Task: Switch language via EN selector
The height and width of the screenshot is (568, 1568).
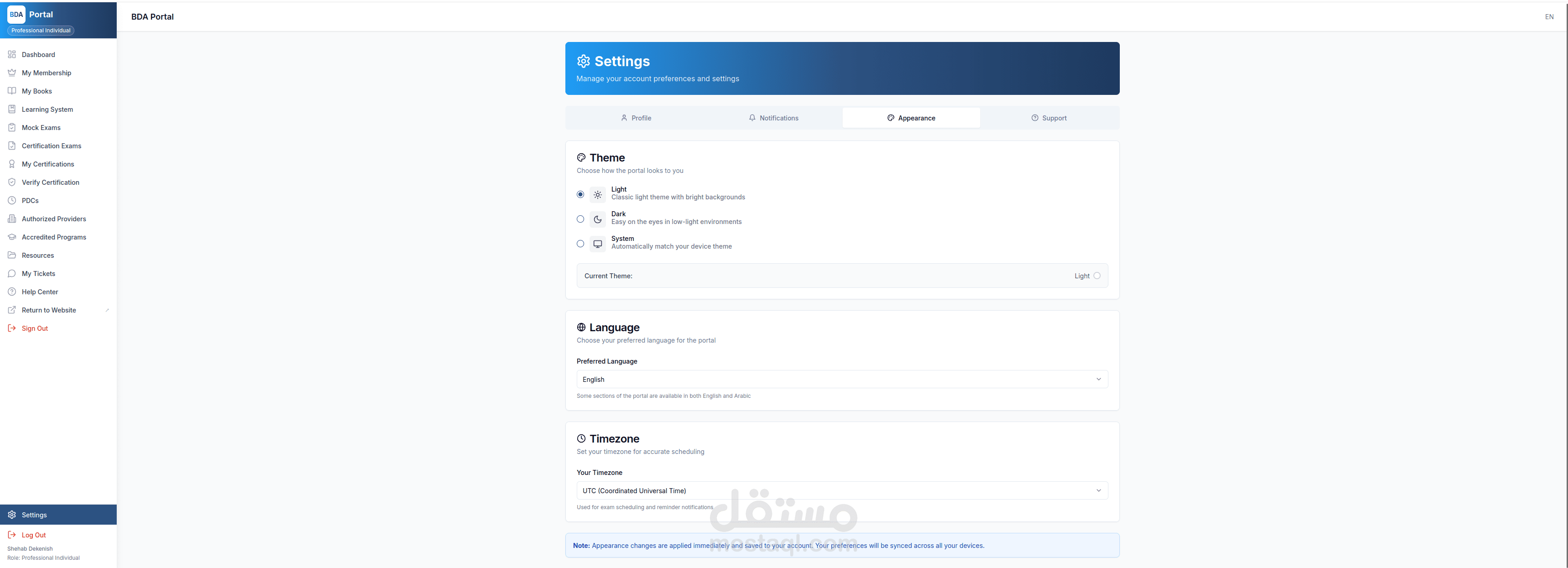Action: [1548, 17]
